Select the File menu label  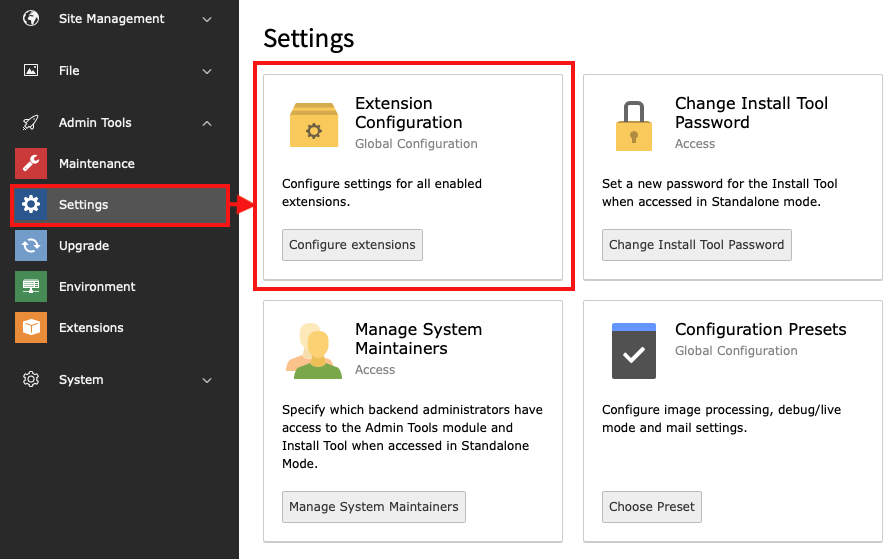(x=69, y=71)
